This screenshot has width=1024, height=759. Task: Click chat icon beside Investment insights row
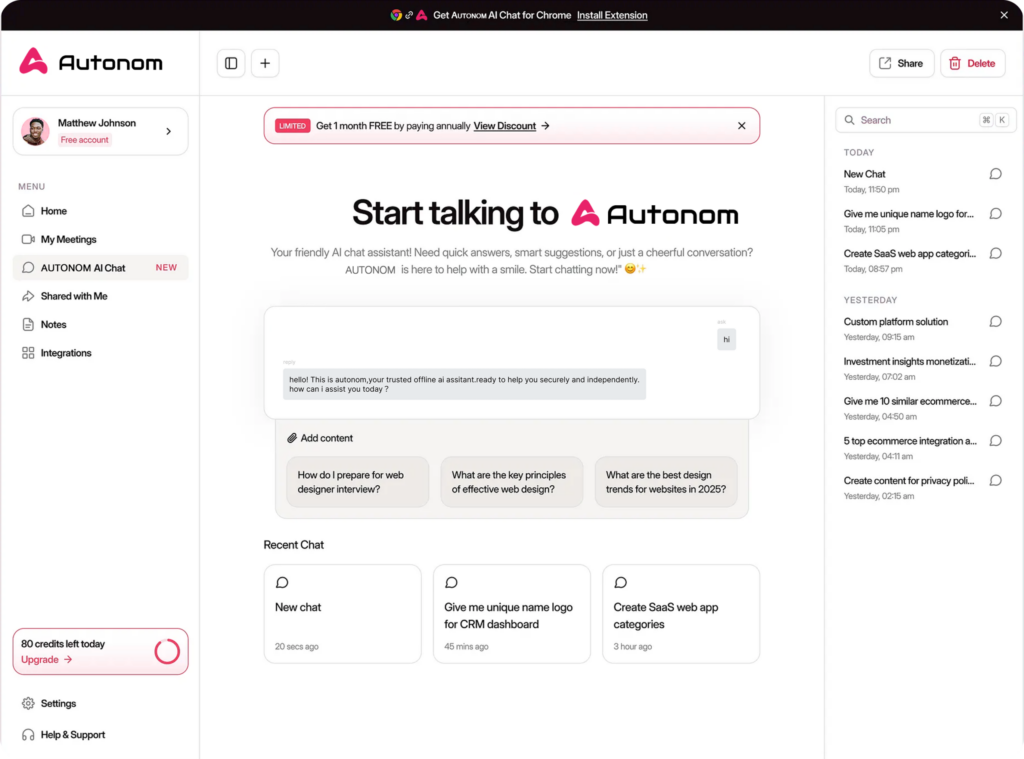click(995, 361)
